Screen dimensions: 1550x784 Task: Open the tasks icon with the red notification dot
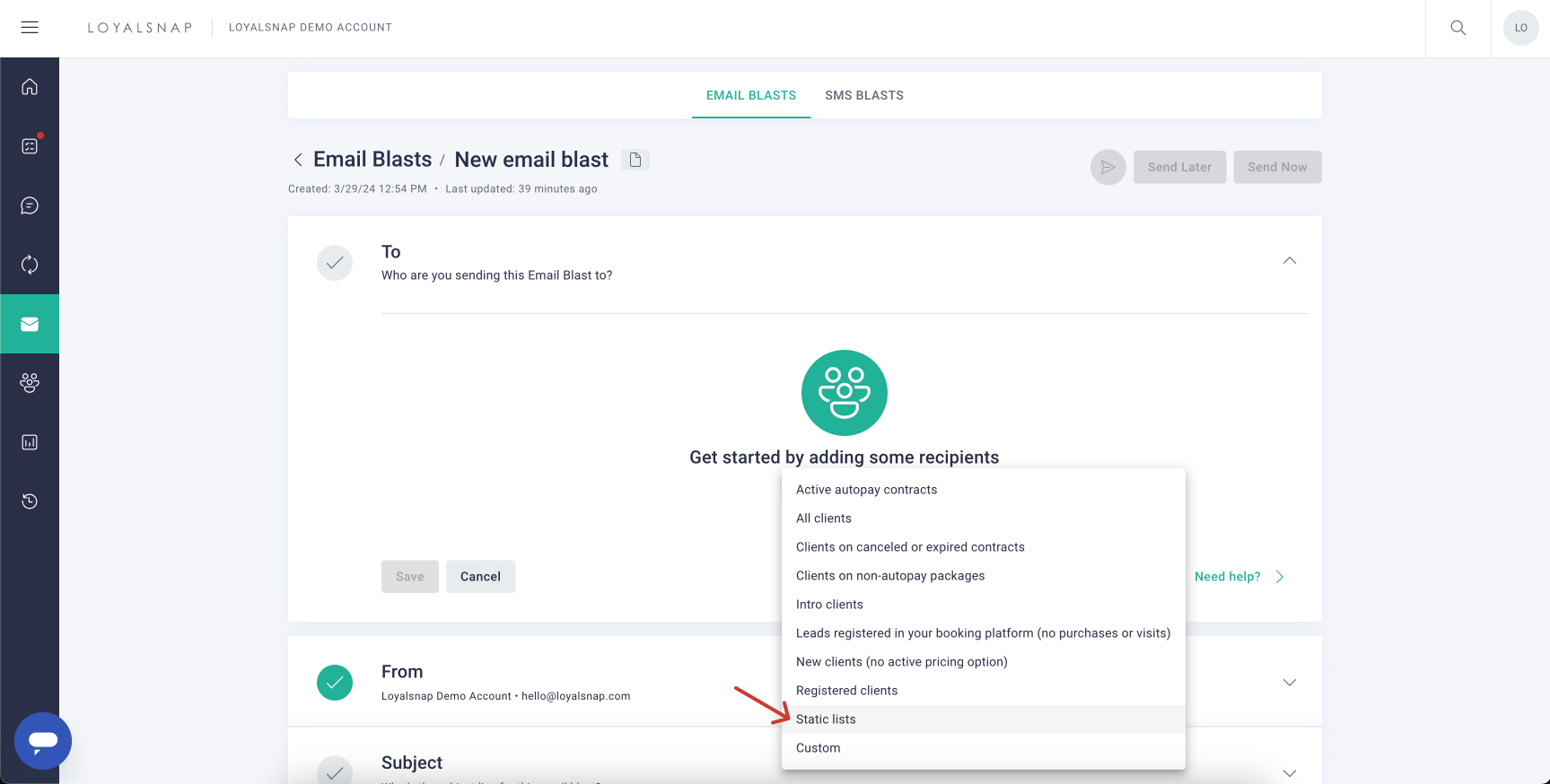click(30, 145)
